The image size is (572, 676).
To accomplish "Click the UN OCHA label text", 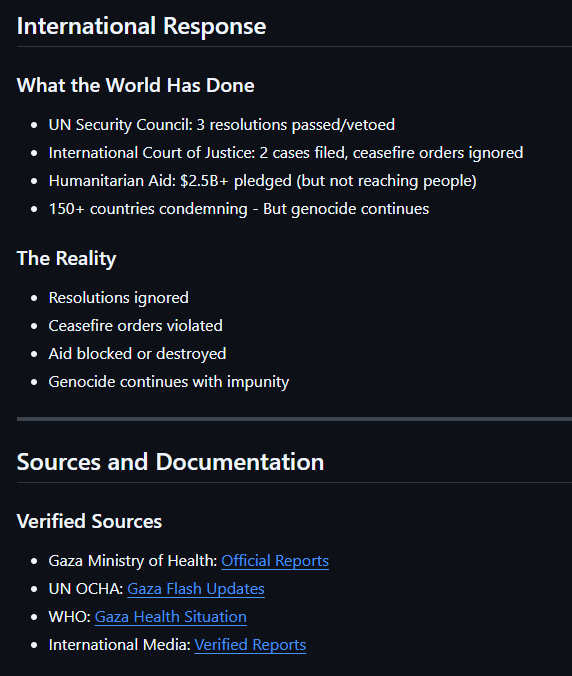I will coord(86,588).
